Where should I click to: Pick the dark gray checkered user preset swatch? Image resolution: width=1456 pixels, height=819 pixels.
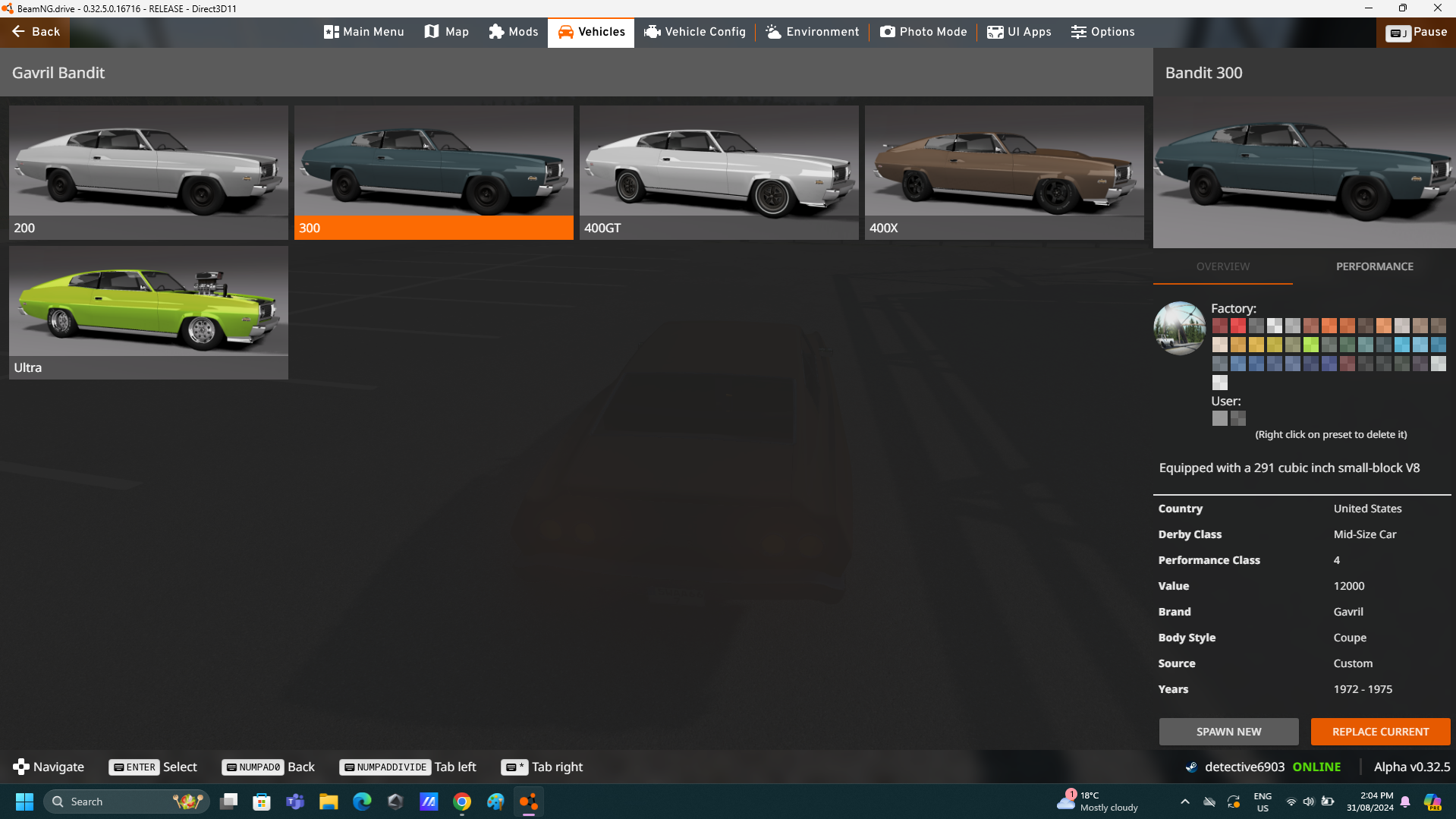pos(1237,418)
